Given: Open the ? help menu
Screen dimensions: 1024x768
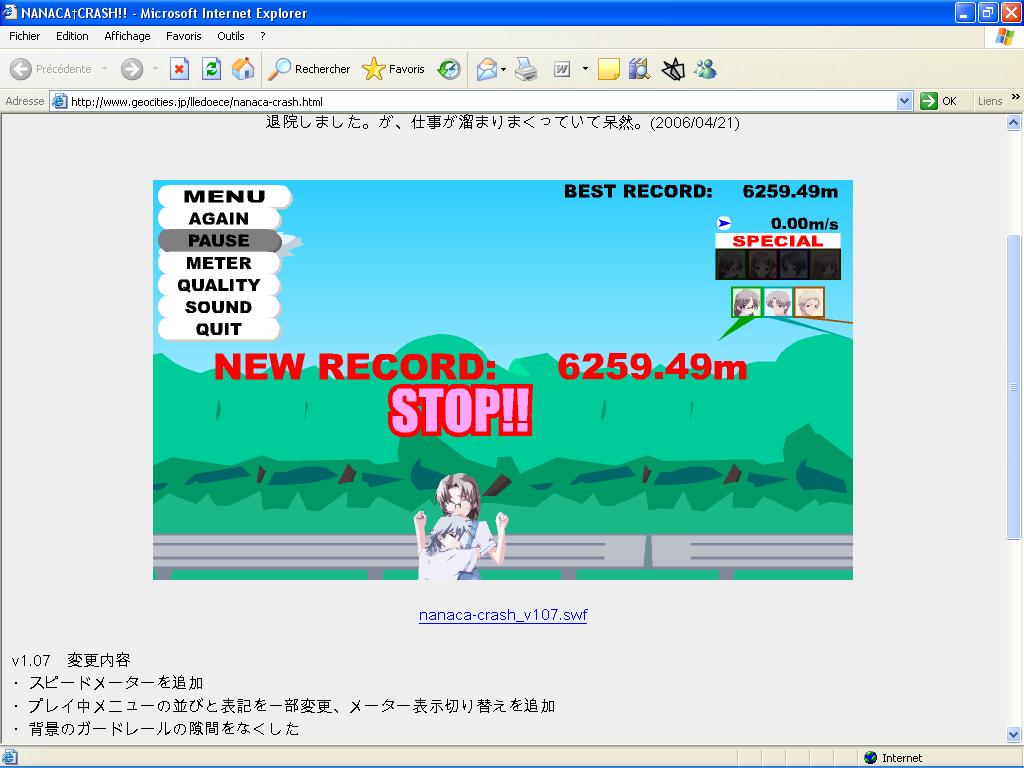Looking at the screenshot, I should (263, 36).
